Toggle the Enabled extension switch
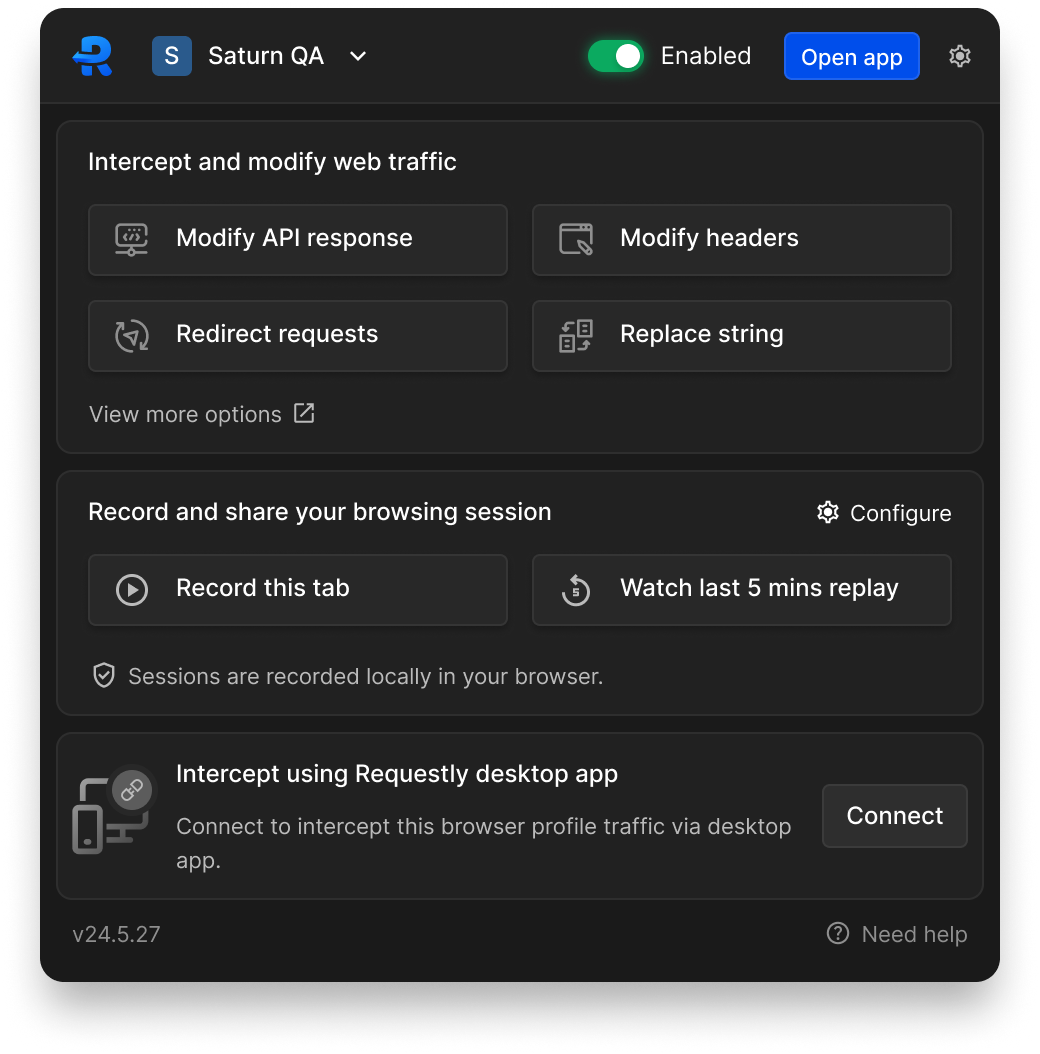 click(x=615, y=56)
